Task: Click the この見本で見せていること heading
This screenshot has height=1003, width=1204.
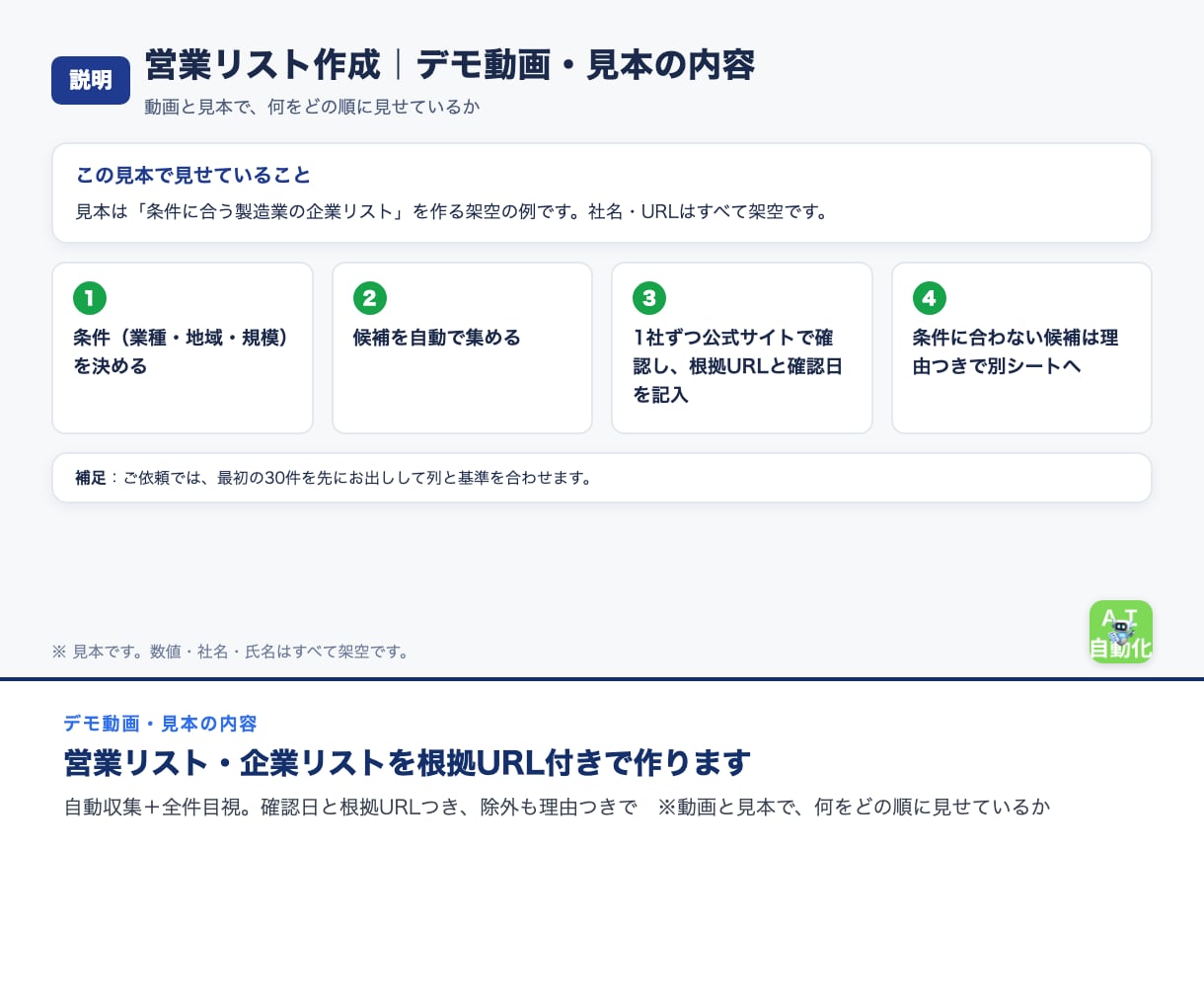Action: pos(193,176)
